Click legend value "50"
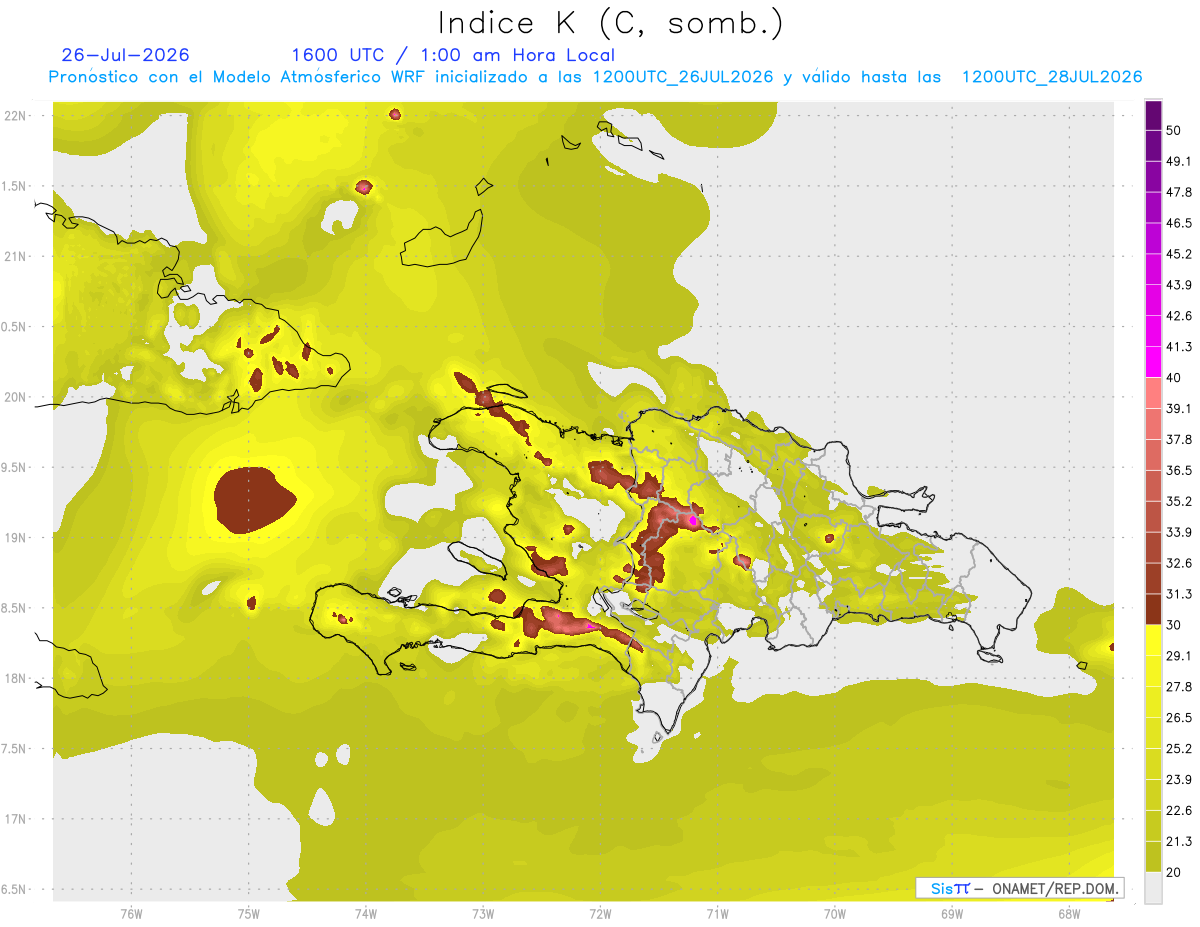1200x927 pixels. coord(1174,130)
